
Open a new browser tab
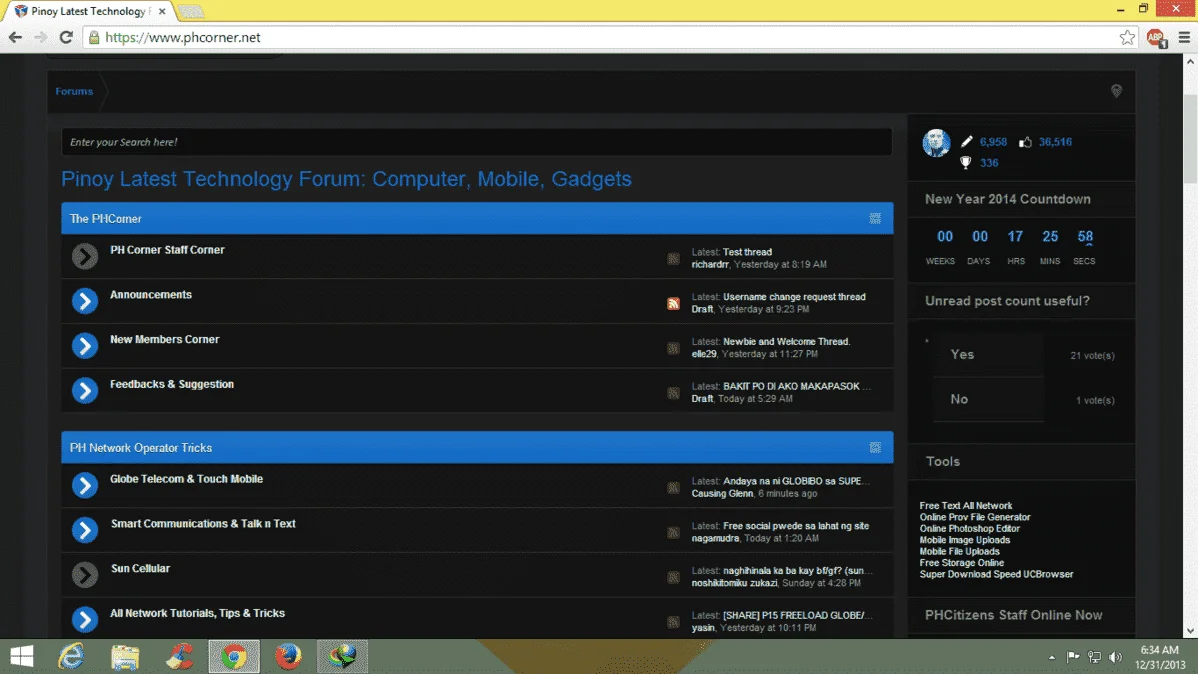[191, 11]
